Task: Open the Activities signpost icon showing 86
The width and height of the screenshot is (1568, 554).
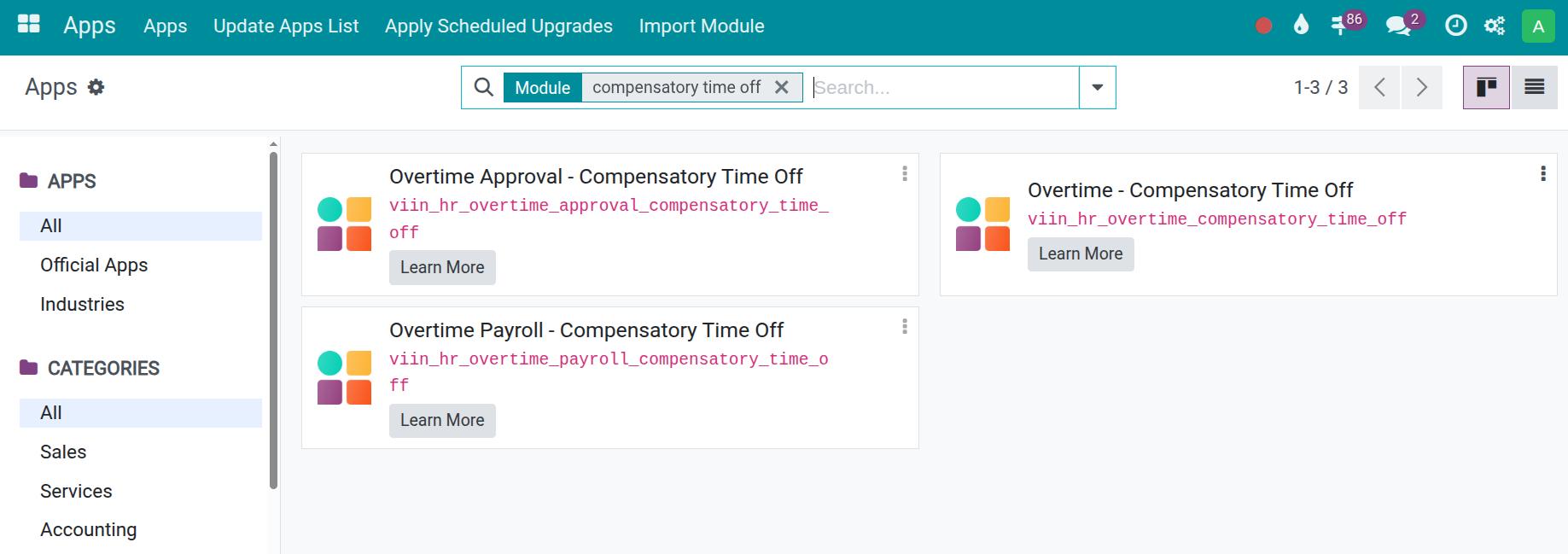Action: click(x=1342, y=26)
